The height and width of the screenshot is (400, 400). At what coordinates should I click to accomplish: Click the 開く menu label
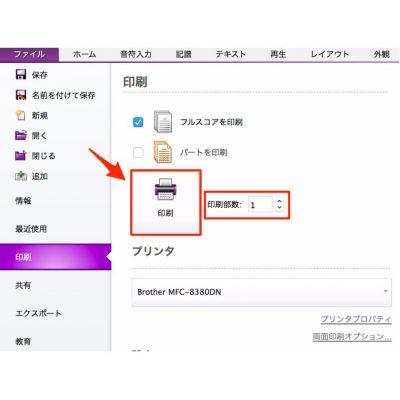[39, 136]
